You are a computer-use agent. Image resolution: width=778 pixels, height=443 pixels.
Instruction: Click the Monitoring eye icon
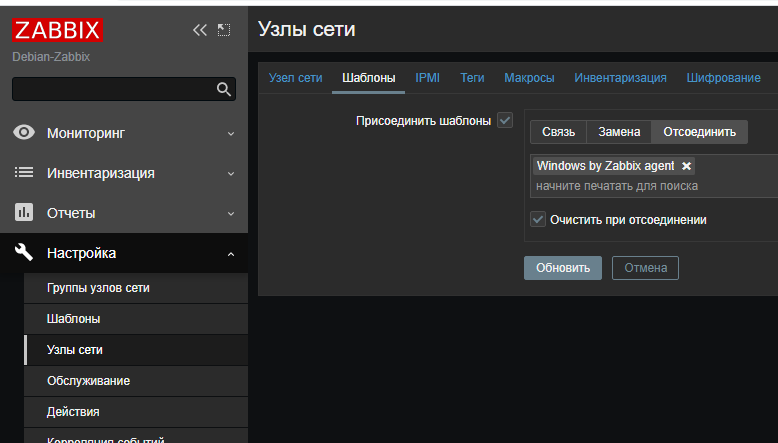(x=24, y=132)
